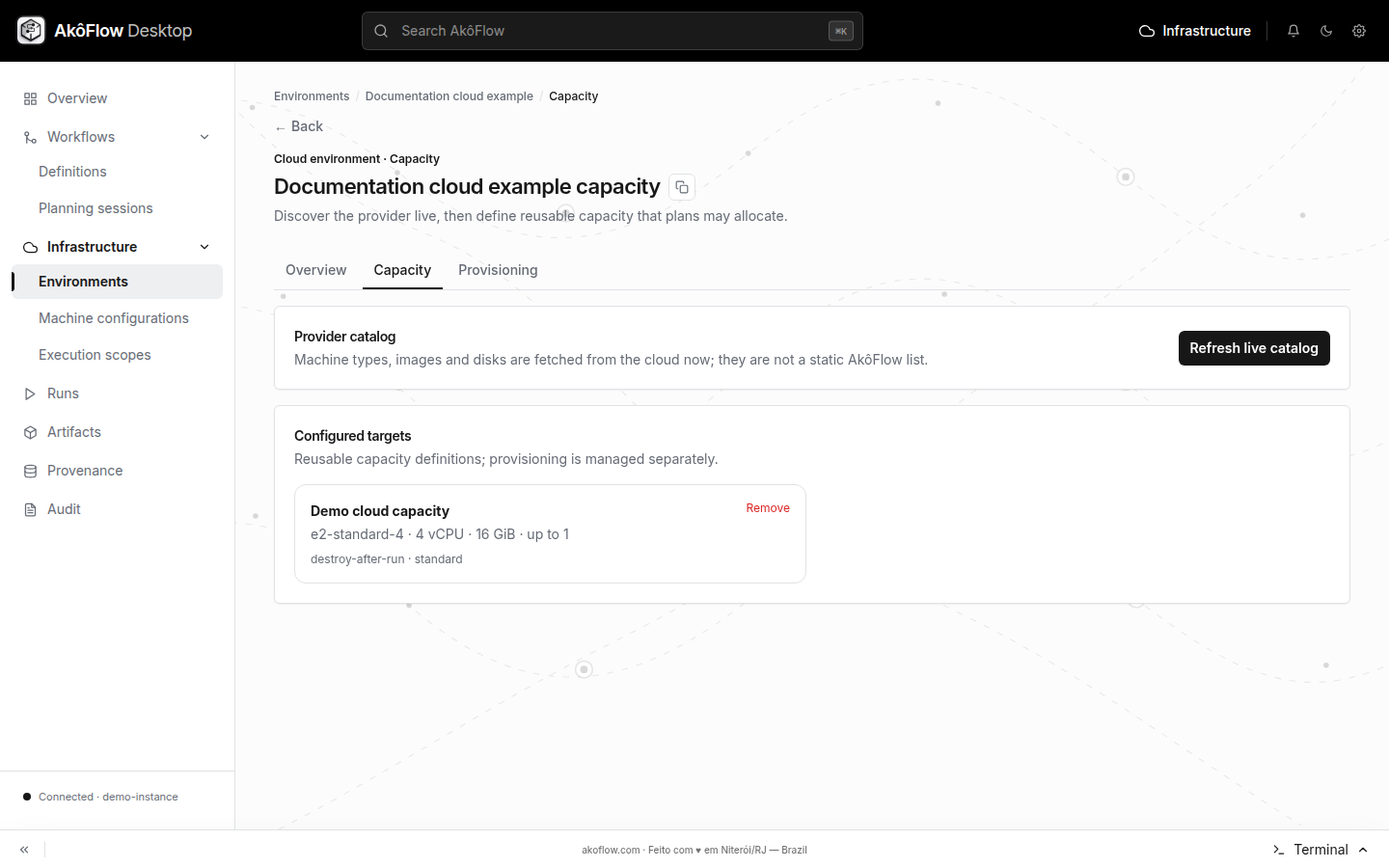This screenshot has width=1389, height=868.
Task: Open the settings gear icon
Action: click(x=1359, y=31)
